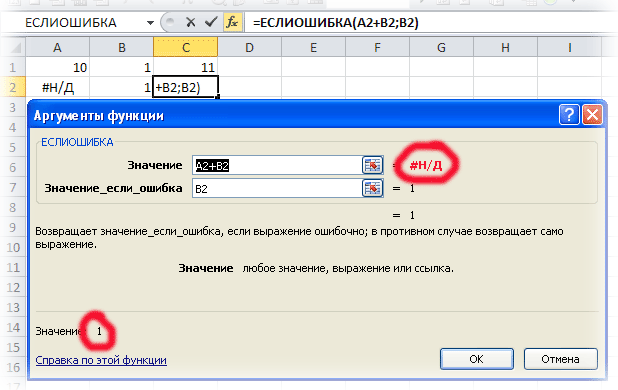
Task: Click empty cell E1
Action: tap(313, 67)
